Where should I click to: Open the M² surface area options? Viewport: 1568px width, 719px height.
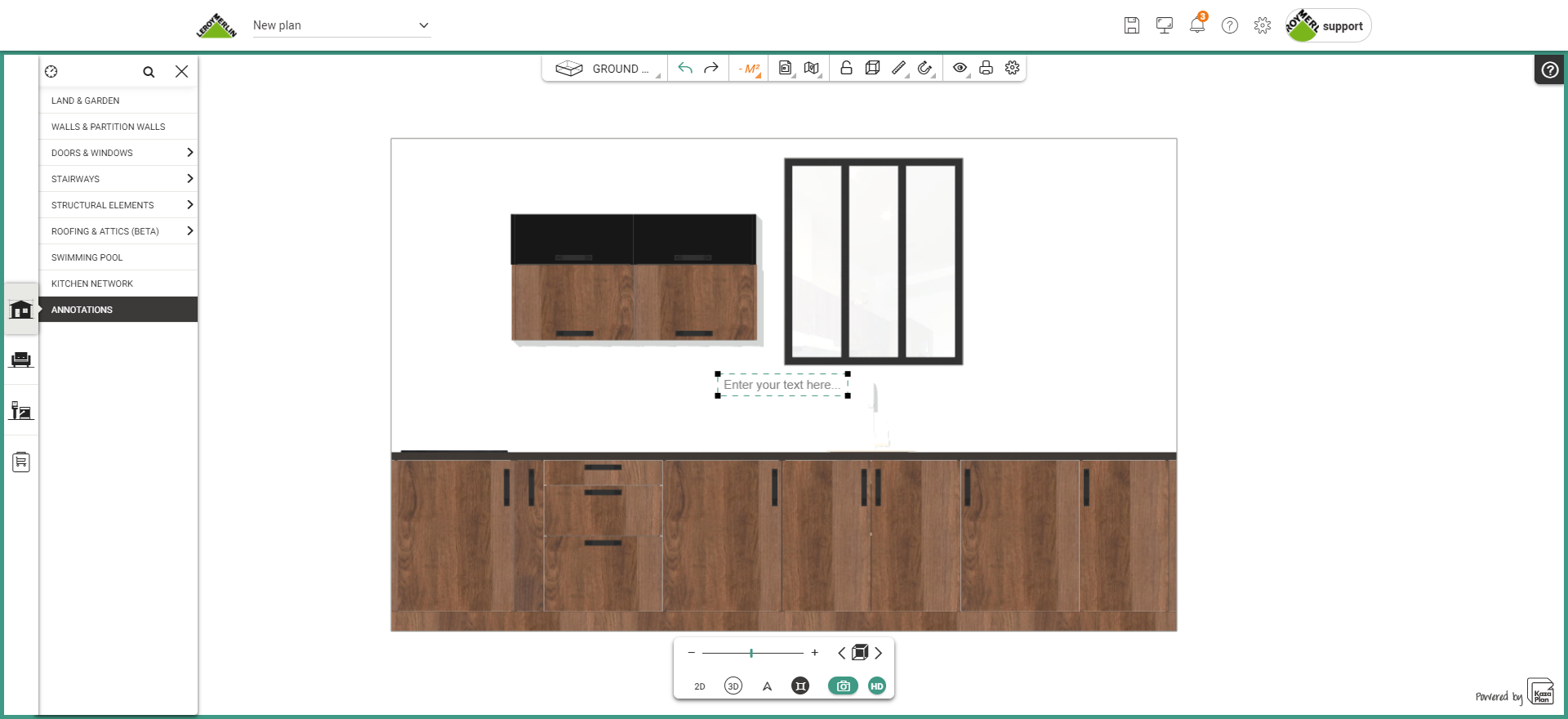pos(749,69)
